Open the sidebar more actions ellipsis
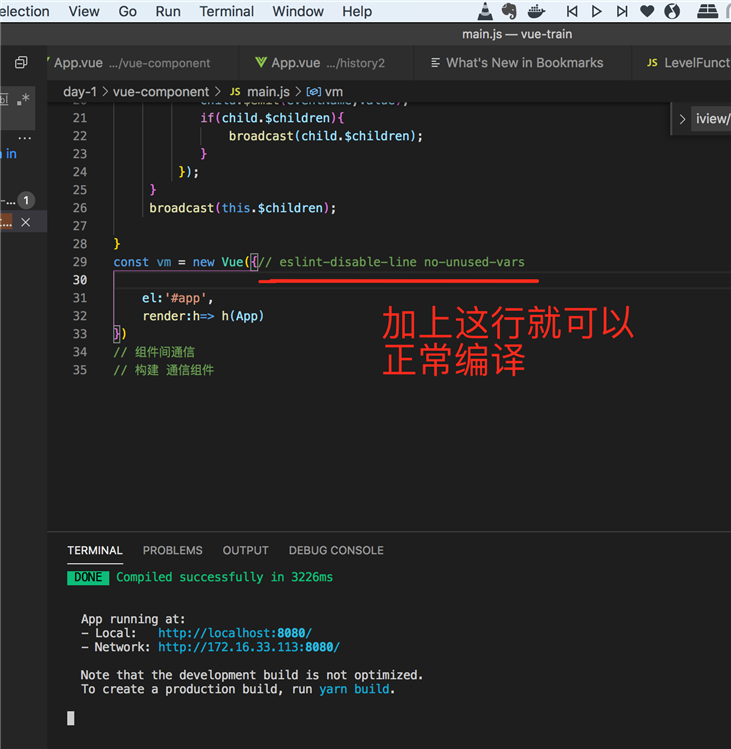Screen dimensions: 731x749 pos(24,138)
